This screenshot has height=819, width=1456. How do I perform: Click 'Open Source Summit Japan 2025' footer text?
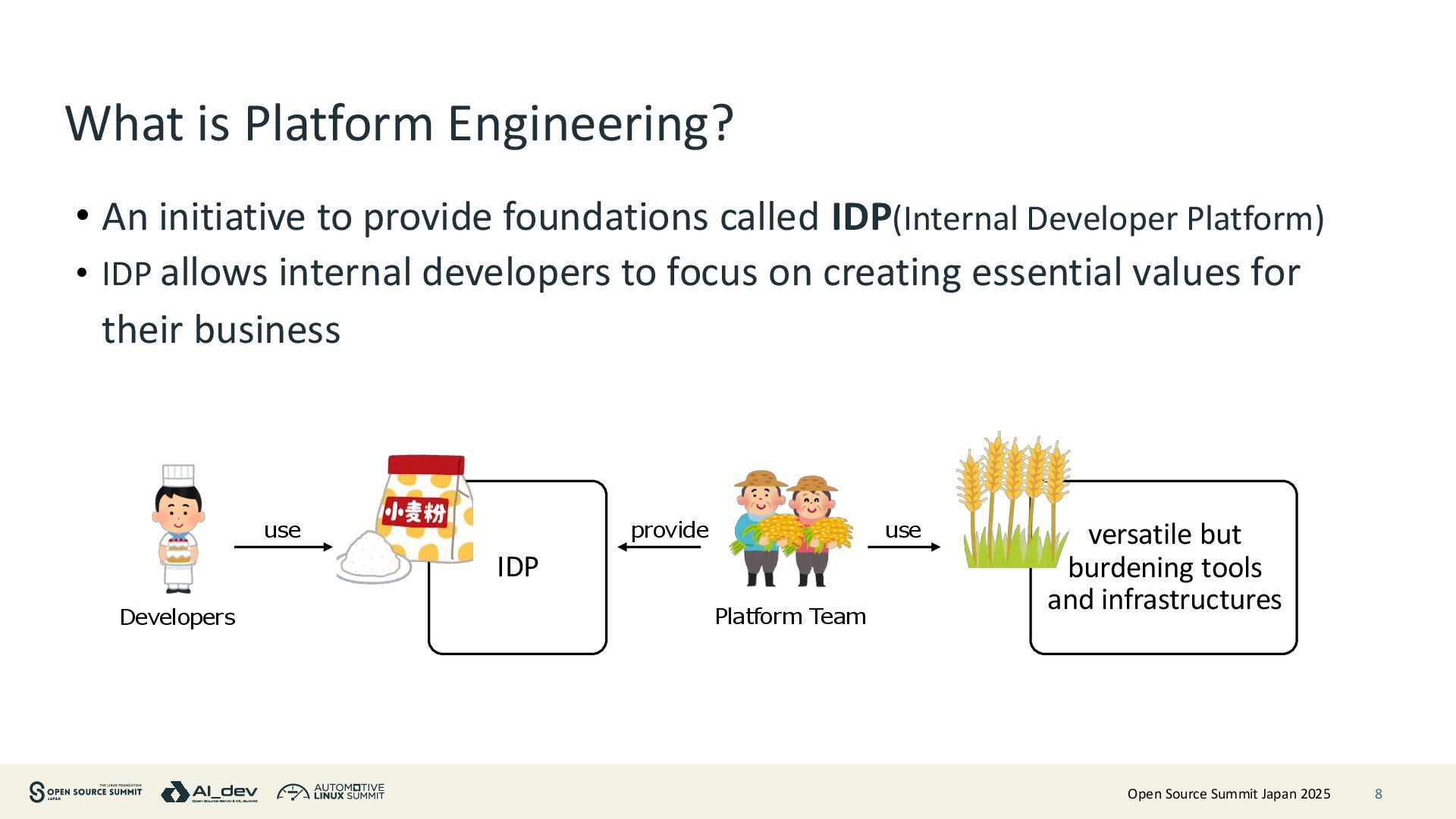coord(1228,794)
